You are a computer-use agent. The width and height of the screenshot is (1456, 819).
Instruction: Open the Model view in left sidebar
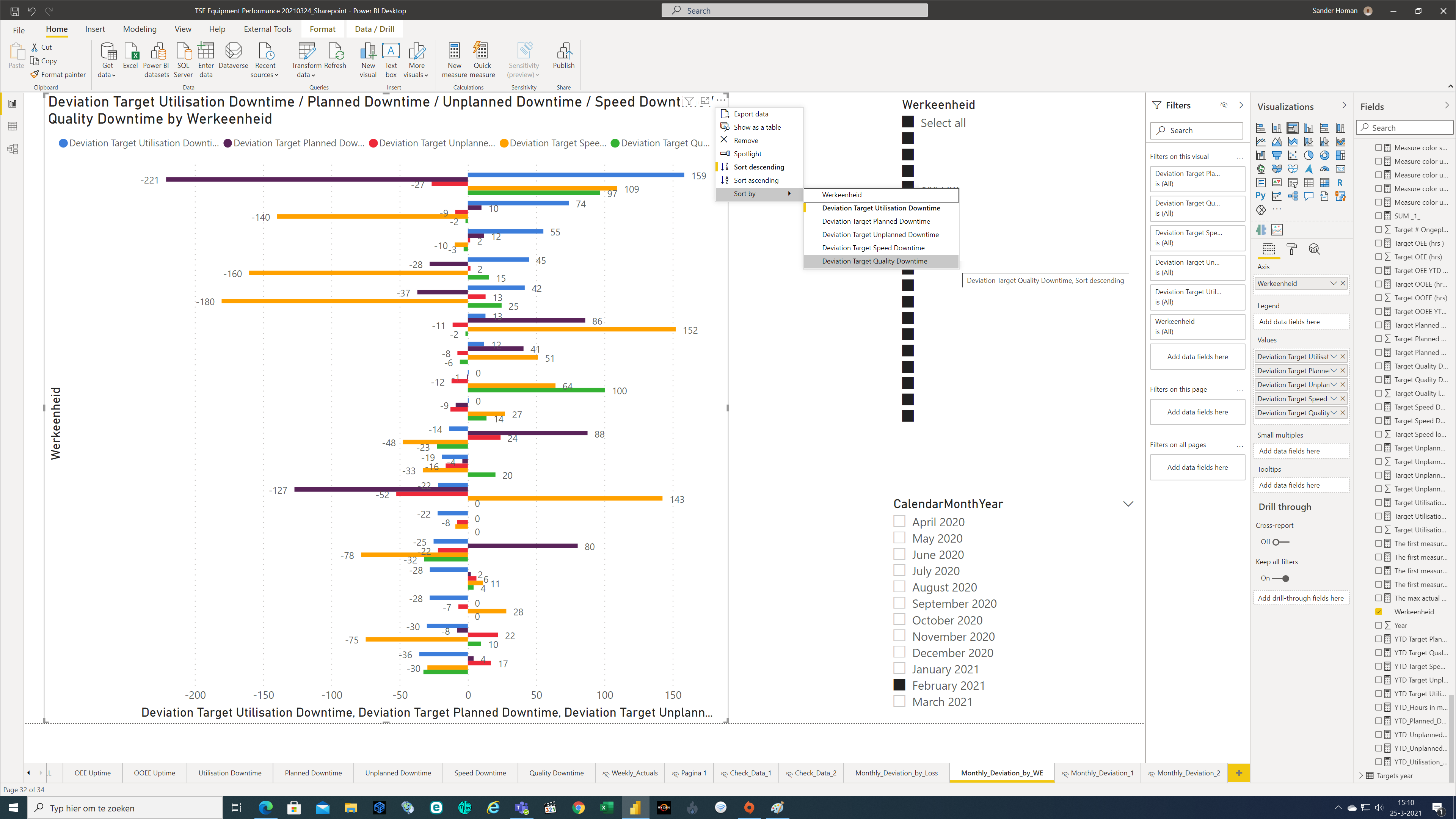[13, 149]
